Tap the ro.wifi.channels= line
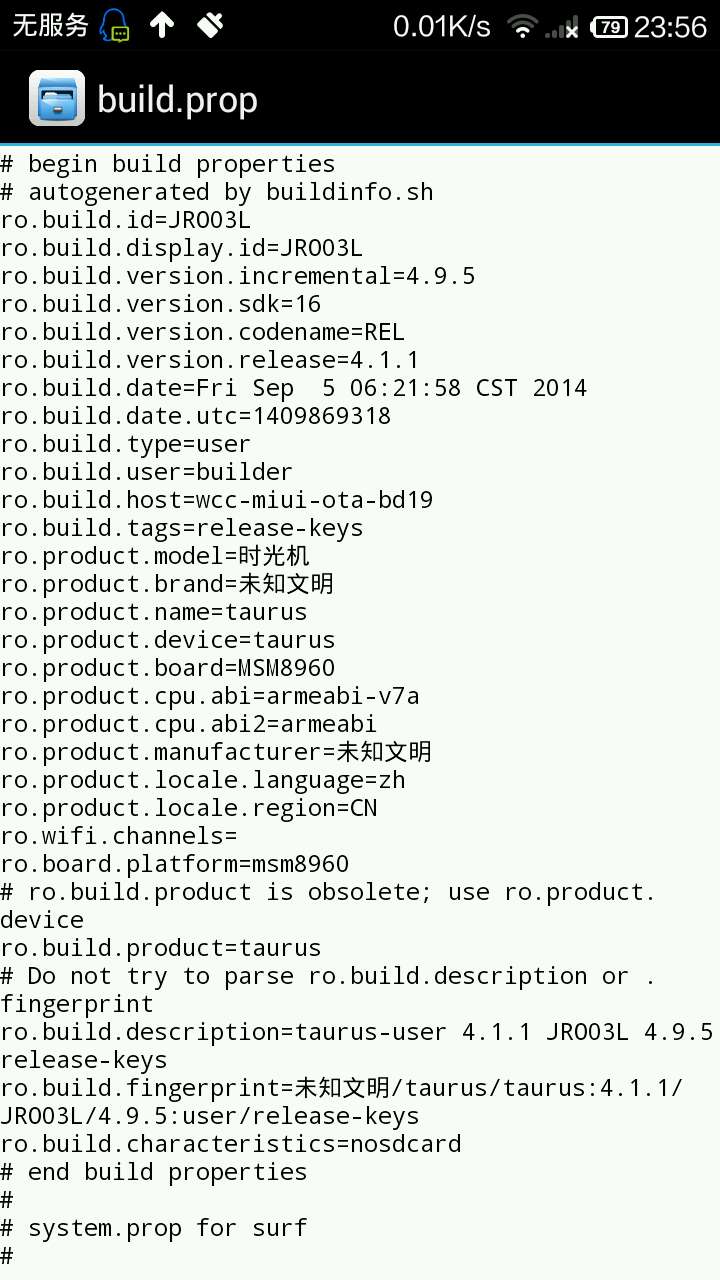Viewport: 720px width, 1280px height. click(x=119, y=836)
